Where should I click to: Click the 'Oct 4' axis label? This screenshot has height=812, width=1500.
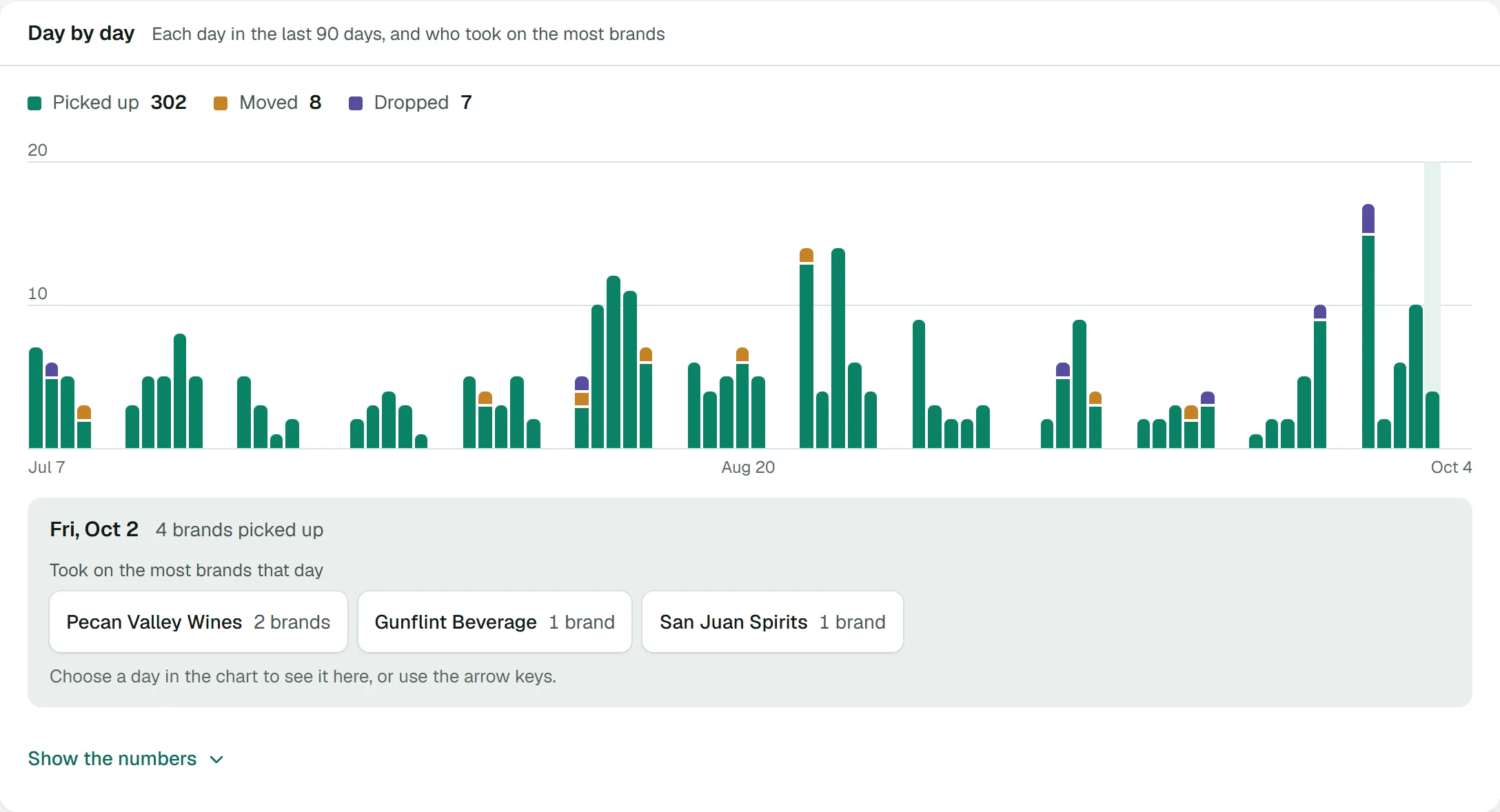coord(1451,467)
